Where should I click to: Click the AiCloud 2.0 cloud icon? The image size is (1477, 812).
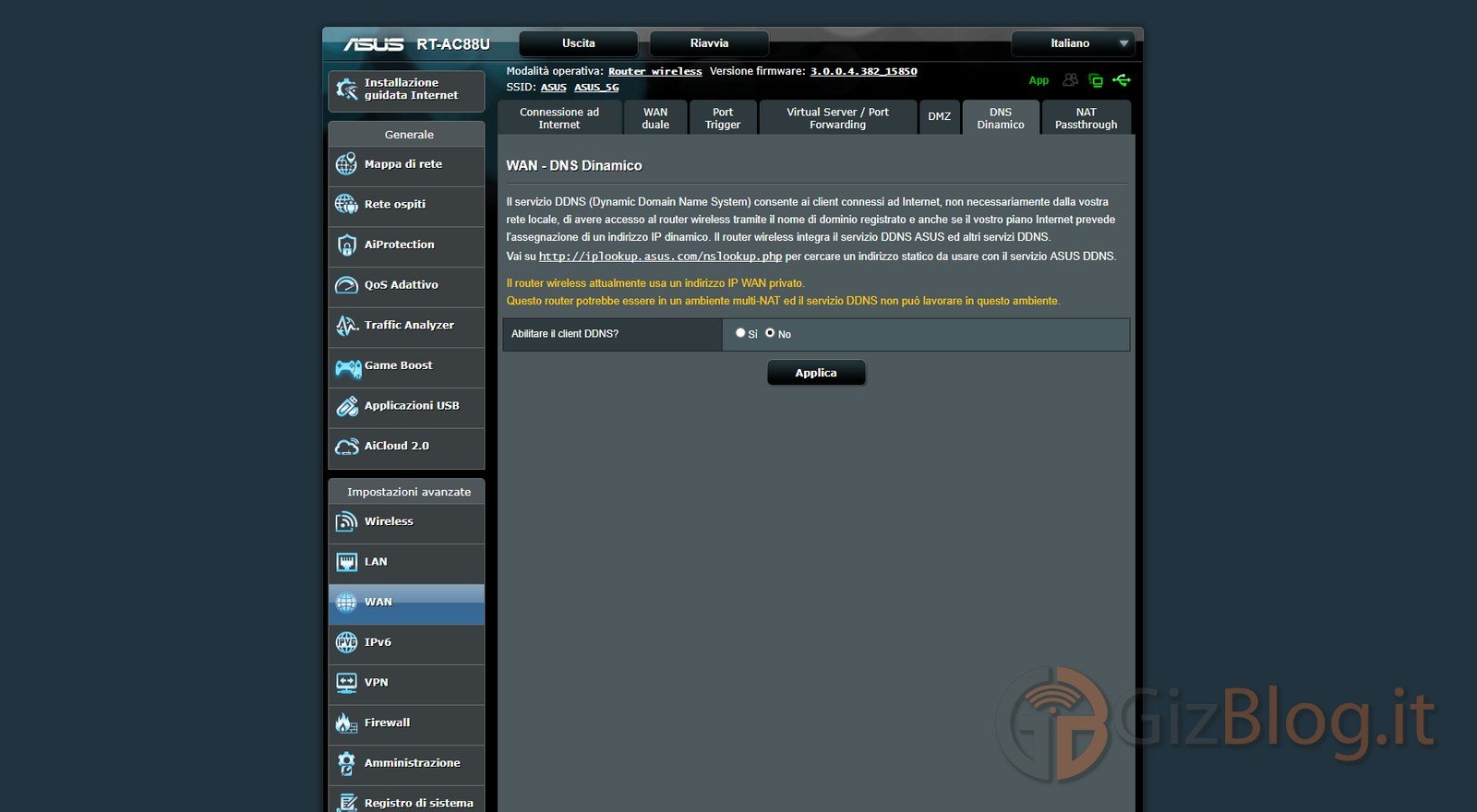[346, 447]
